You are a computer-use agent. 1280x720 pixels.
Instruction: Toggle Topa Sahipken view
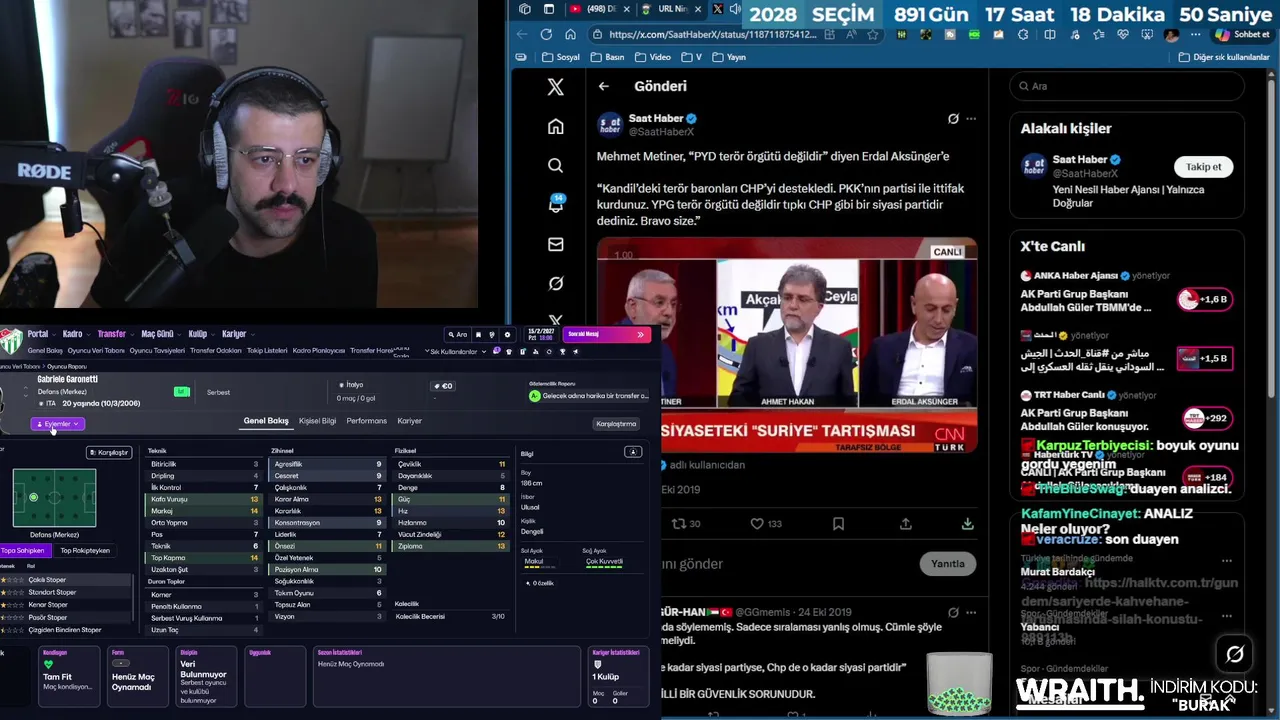[x=22, y=550]
